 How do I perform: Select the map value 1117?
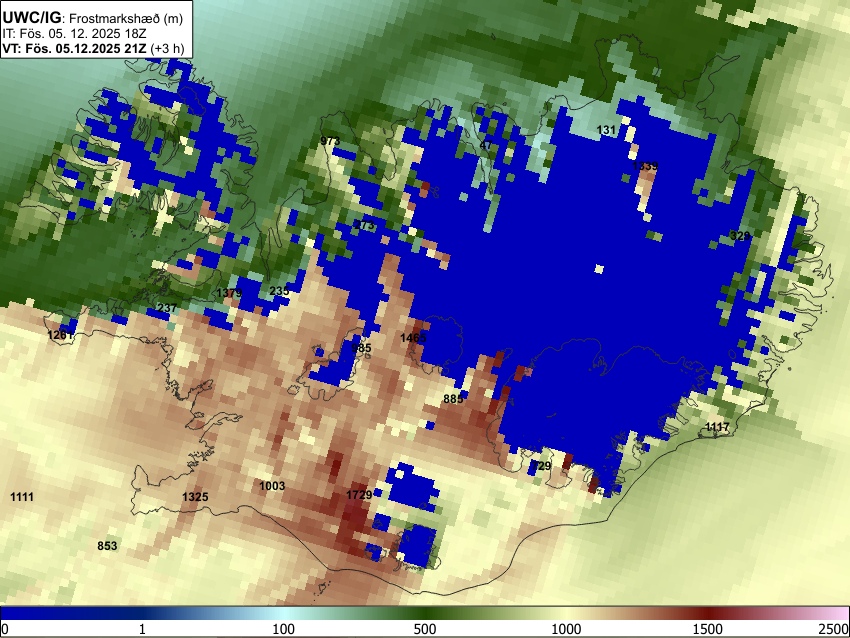pyautogui.click(x=718, y=427)
